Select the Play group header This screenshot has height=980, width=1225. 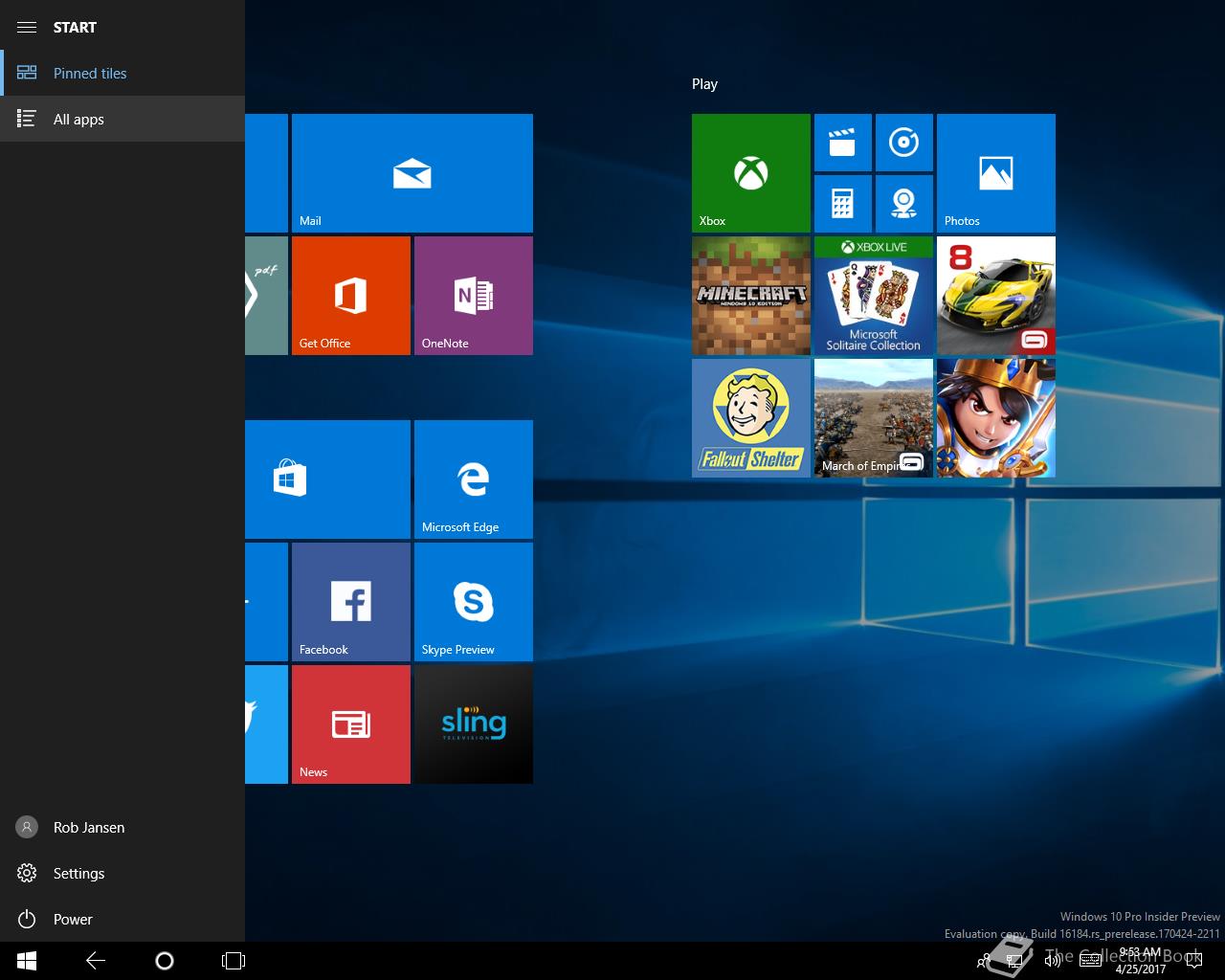[x=704, y=84]
